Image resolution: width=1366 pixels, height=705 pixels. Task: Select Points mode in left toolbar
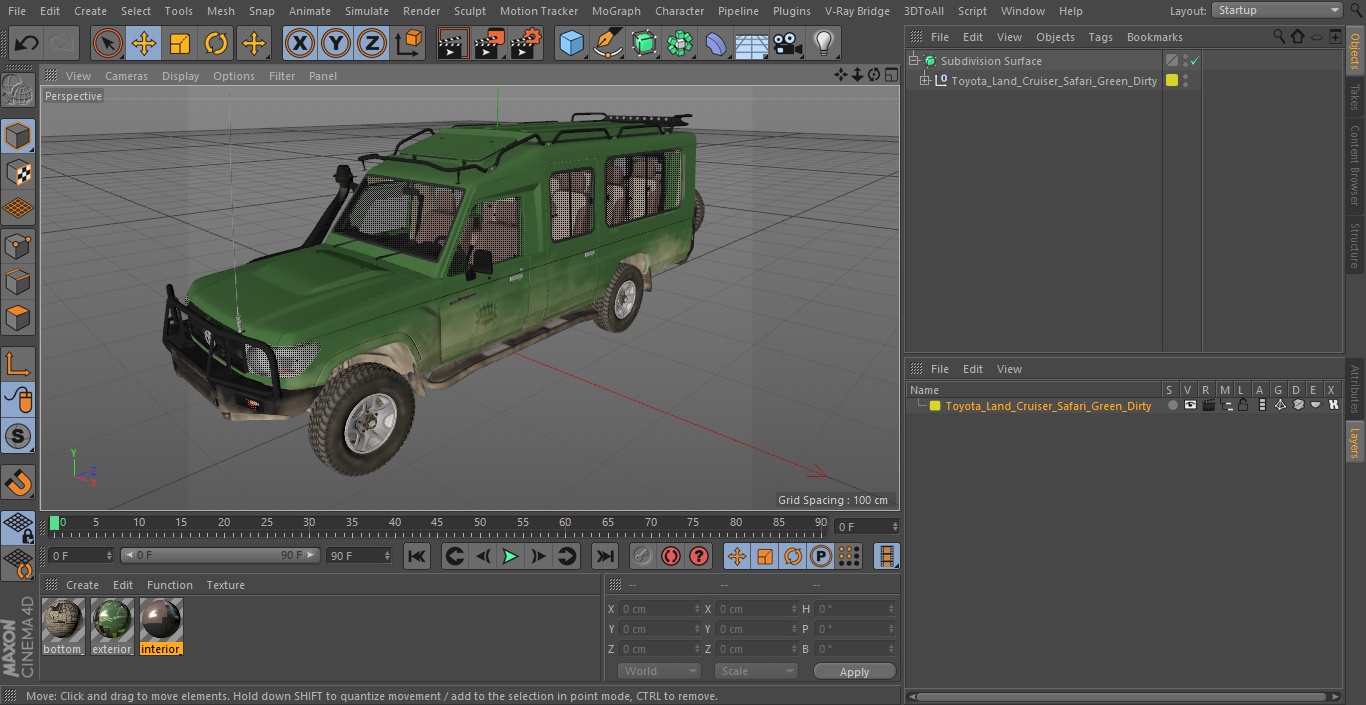(x=18, y=245)
